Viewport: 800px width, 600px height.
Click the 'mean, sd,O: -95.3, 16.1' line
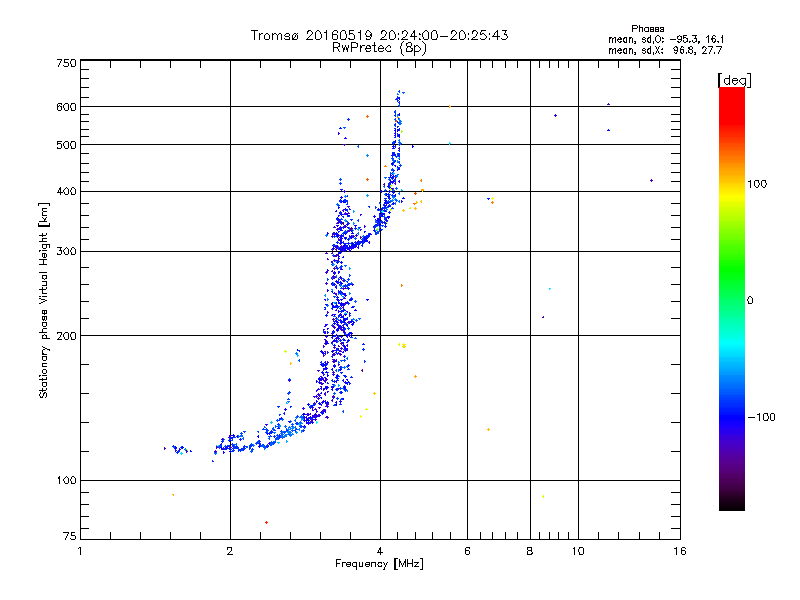(x=666, y=39)
